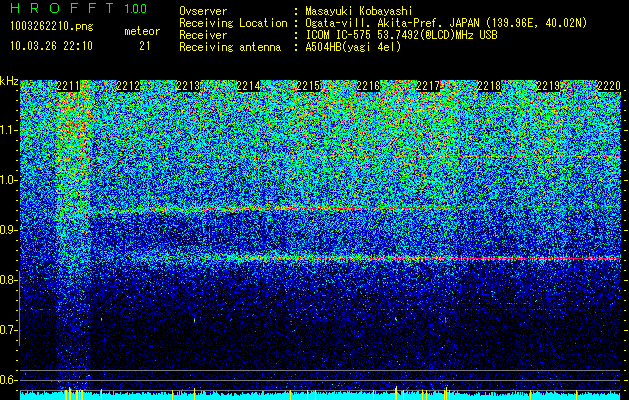This screenshot has height=400, width=629.
Task: Click the kHz axis unit label
Action: (9, 81)
